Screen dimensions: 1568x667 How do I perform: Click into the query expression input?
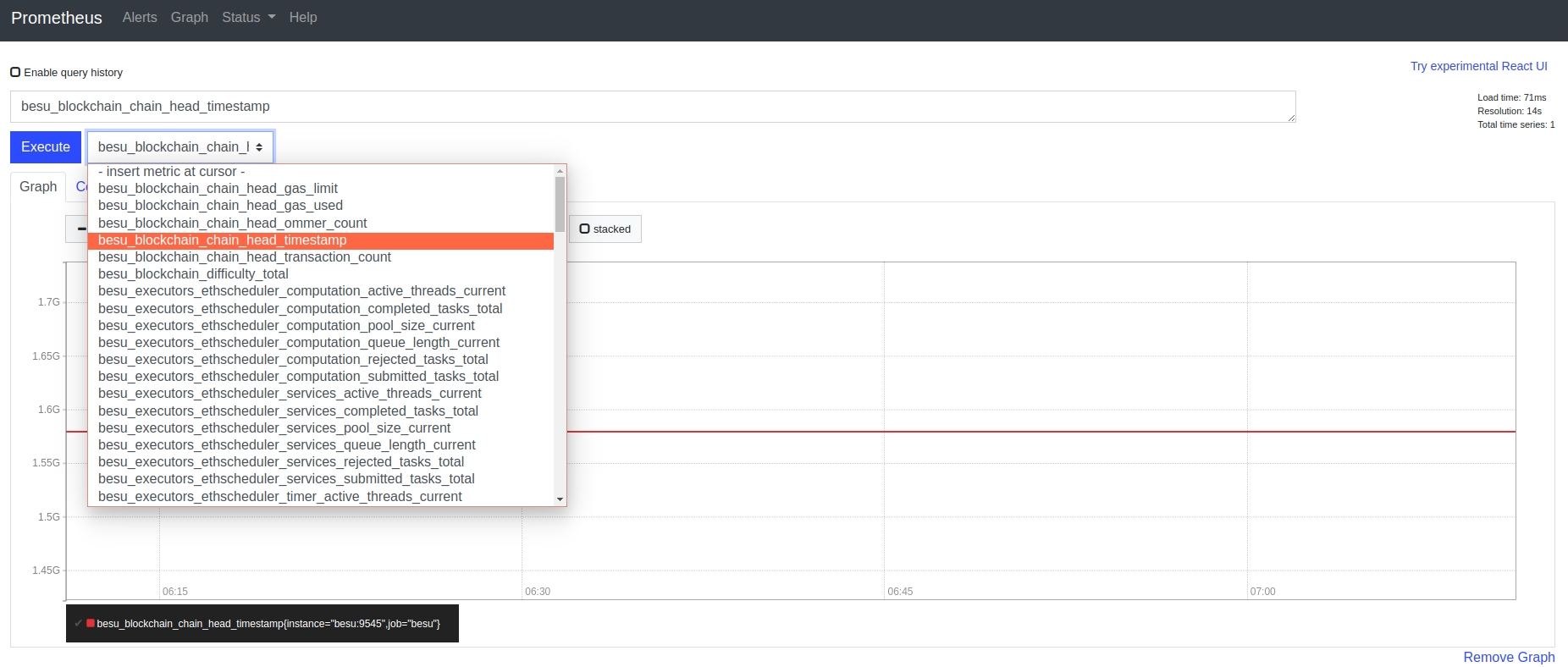(652, 107)
